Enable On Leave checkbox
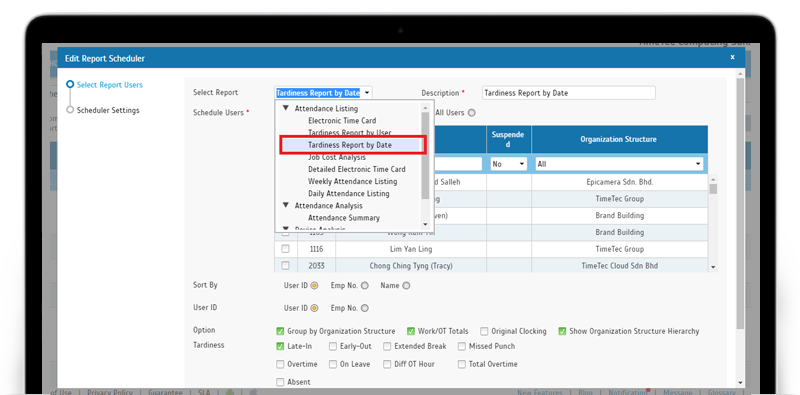 pos(333,364)
